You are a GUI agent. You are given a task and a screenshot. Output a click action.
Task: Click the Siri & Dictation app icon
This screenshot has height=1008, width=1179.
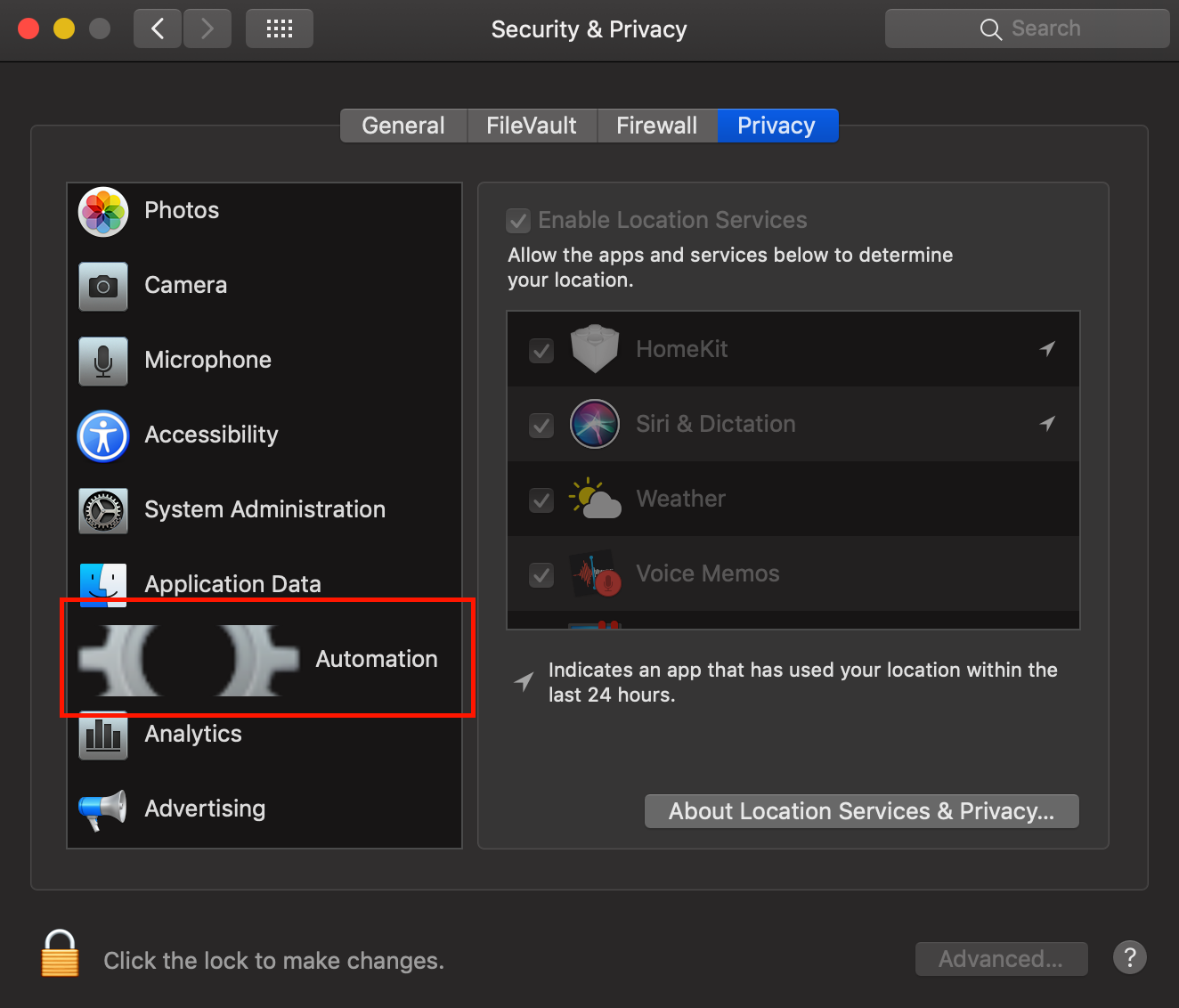click(x=595, y=424)
